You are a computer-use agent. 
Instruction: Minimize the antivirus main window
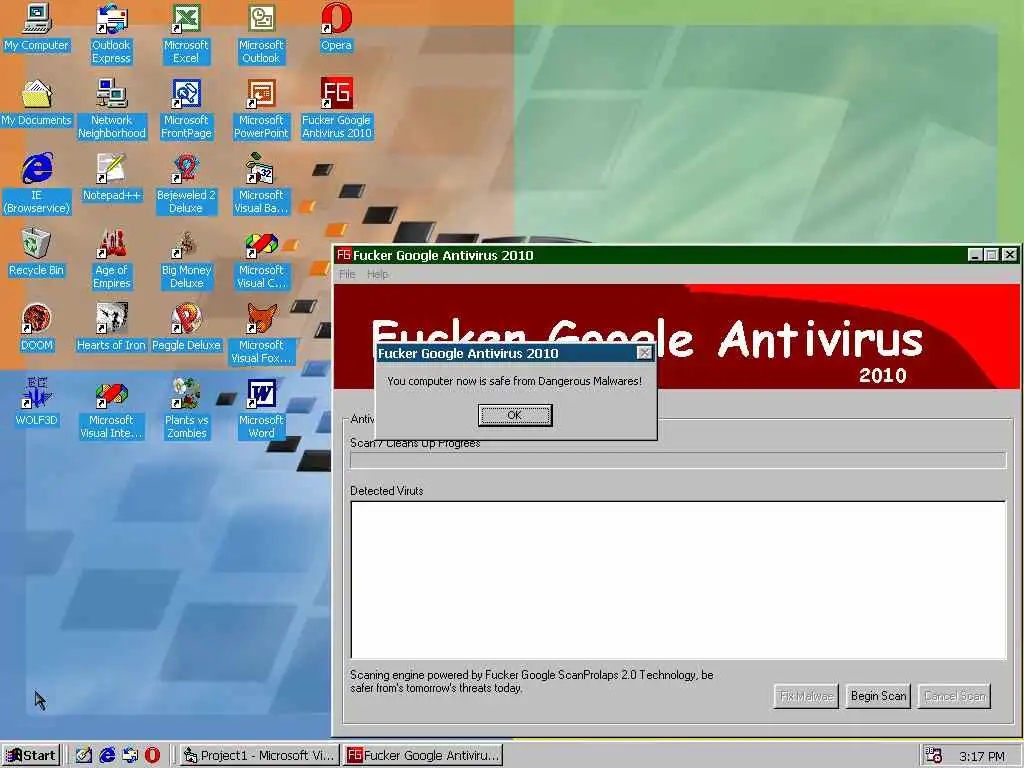click(974, 255)
